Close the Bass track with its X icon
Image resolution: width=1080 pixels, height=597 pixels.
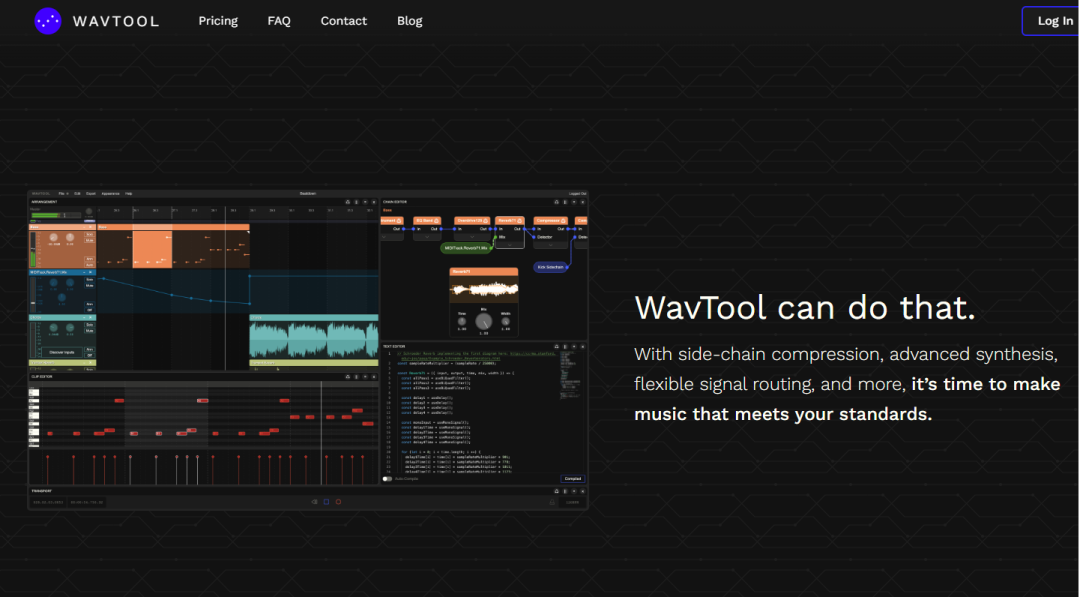(x=90, y=227)
